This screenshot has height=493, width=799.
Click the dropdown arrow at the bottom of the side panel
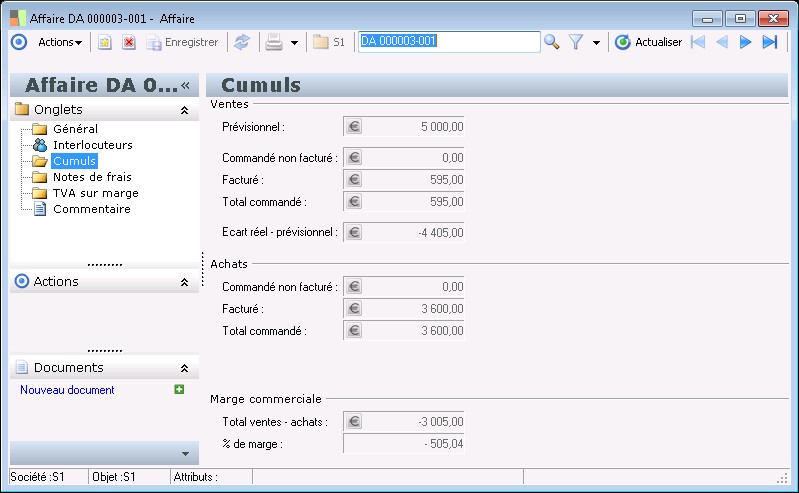[x=185, y=454]
